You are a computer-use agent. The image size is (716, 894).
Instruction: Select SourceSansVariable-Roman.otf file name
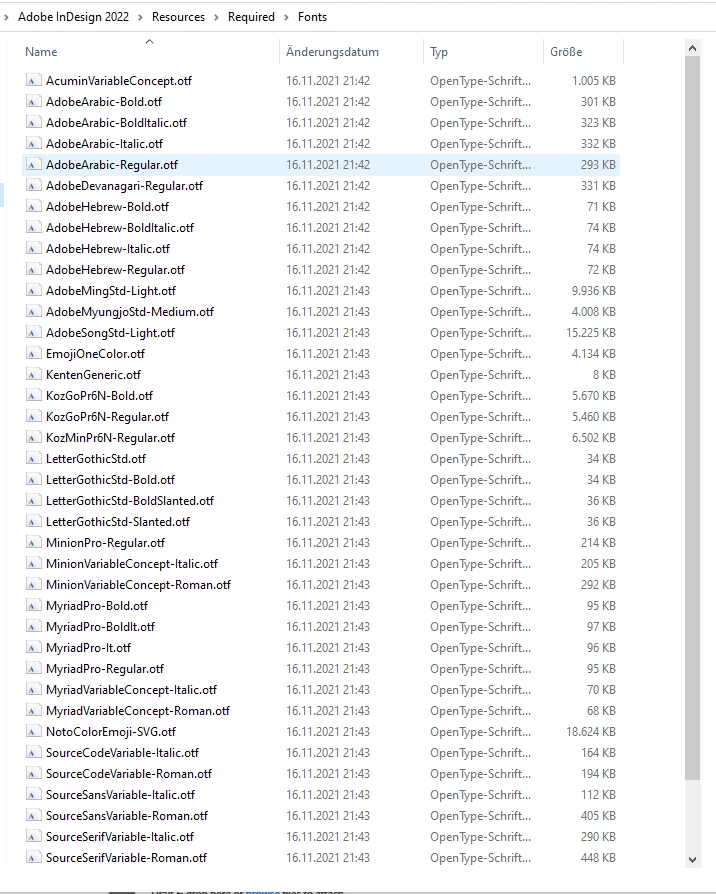127,816
